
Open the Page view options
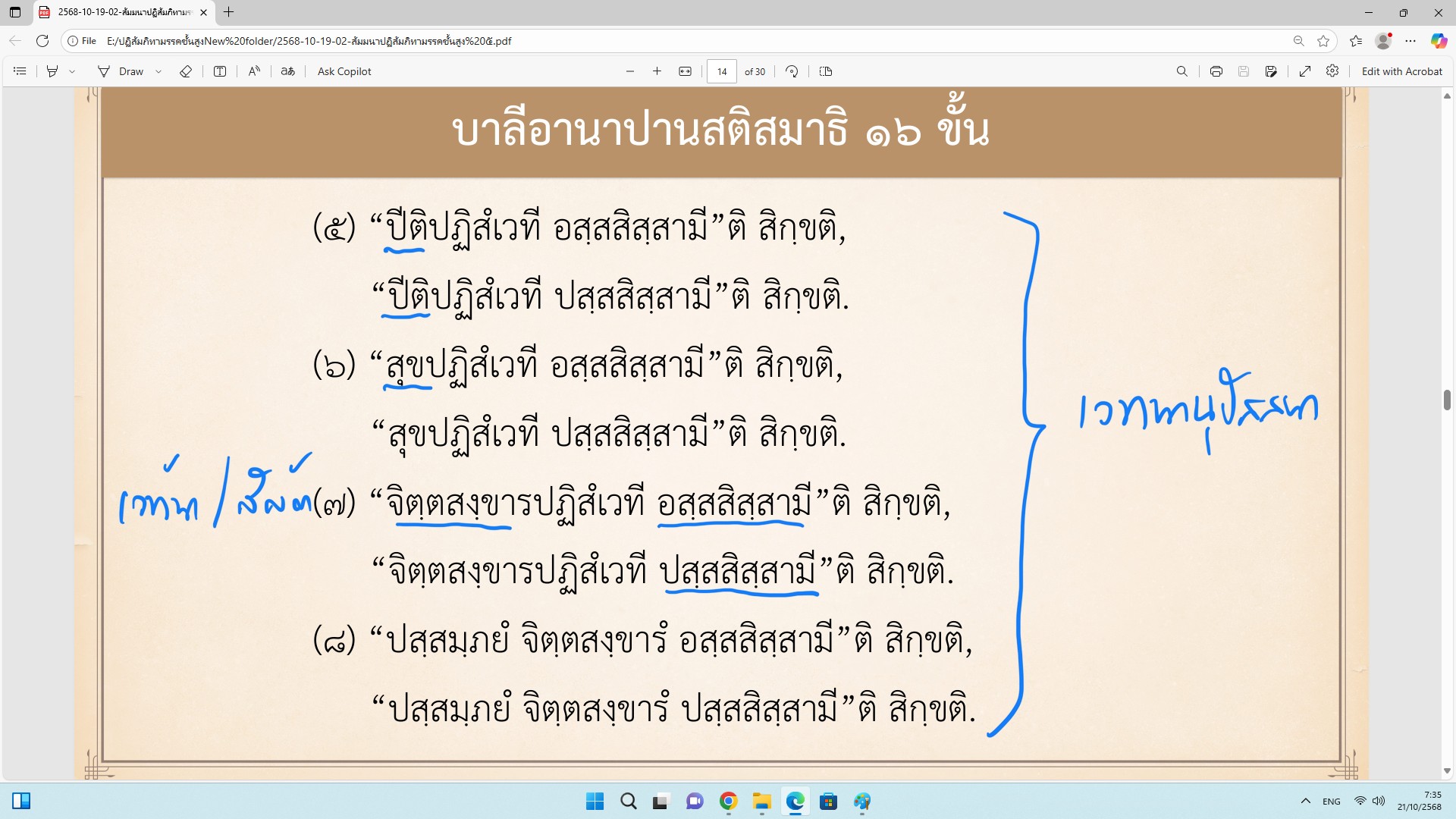pos(826,71)
